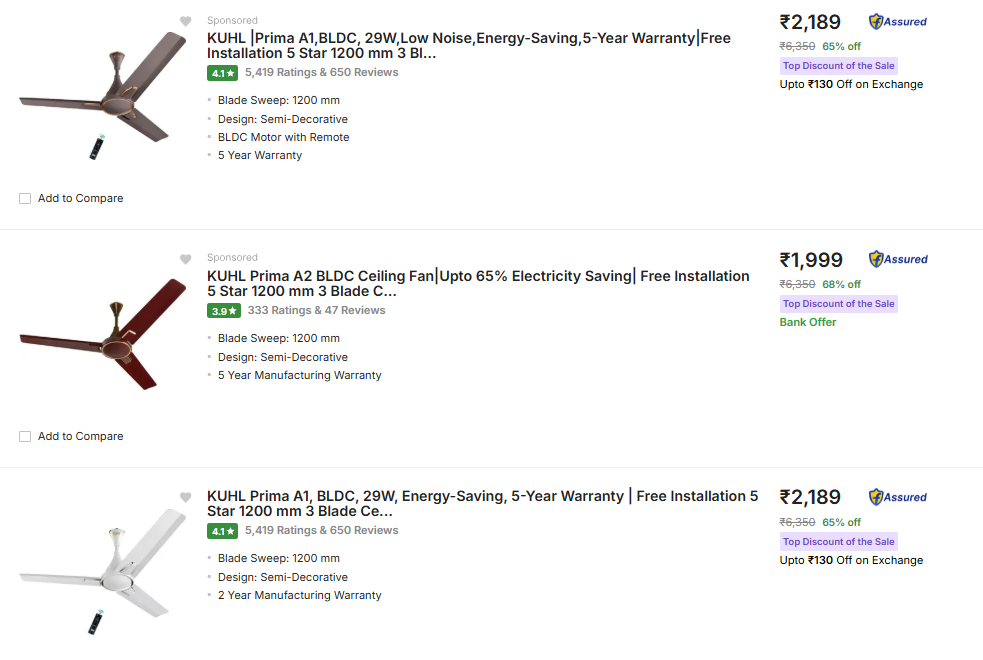Screen dimensions: 983x660
Task: Click the 4.1 star badge on the Low Noise listing
Action: [x=223, y=73]
